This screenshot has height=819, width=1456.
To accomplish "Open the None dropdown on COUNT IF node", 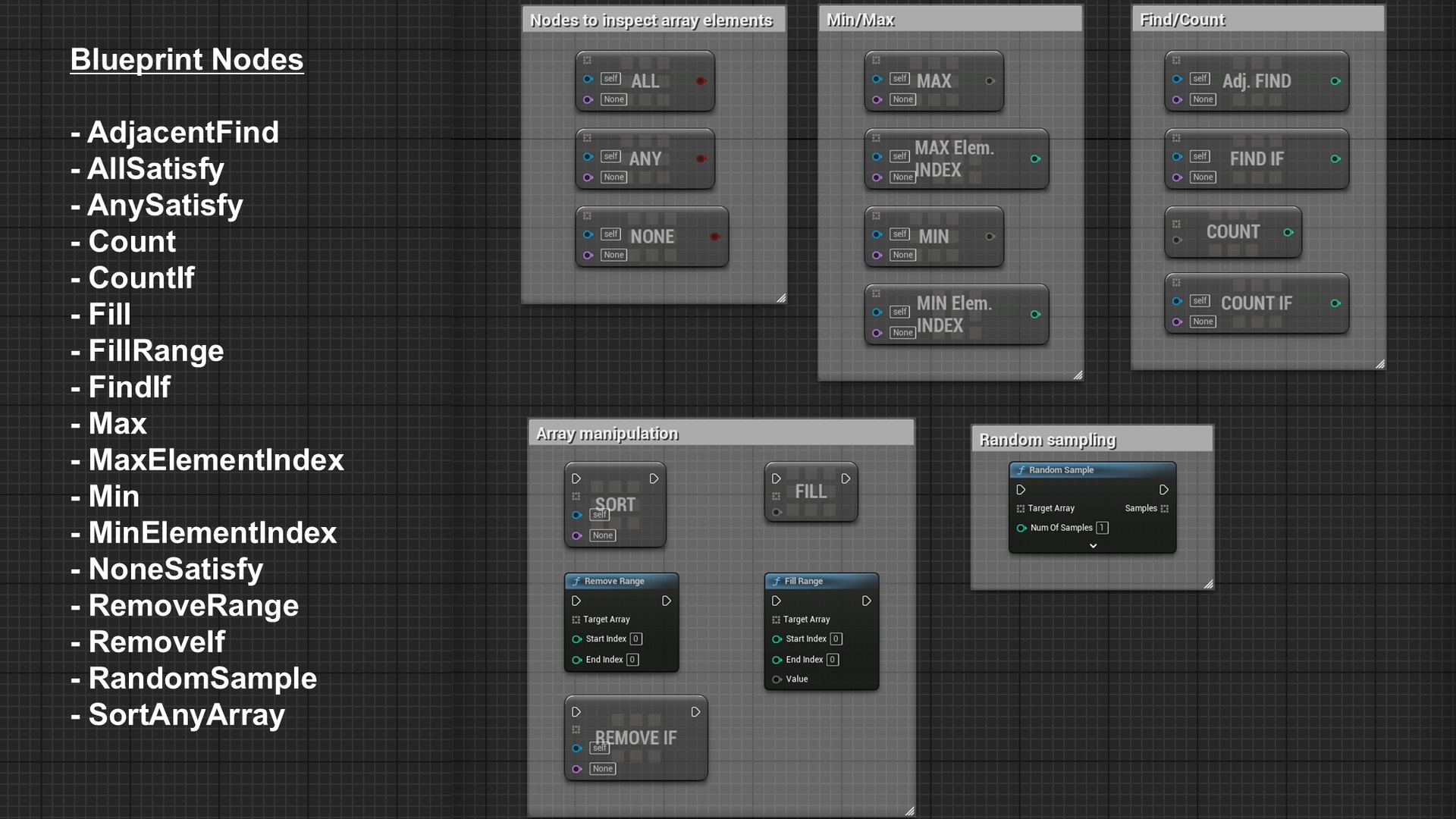I will coord(1203,322).
